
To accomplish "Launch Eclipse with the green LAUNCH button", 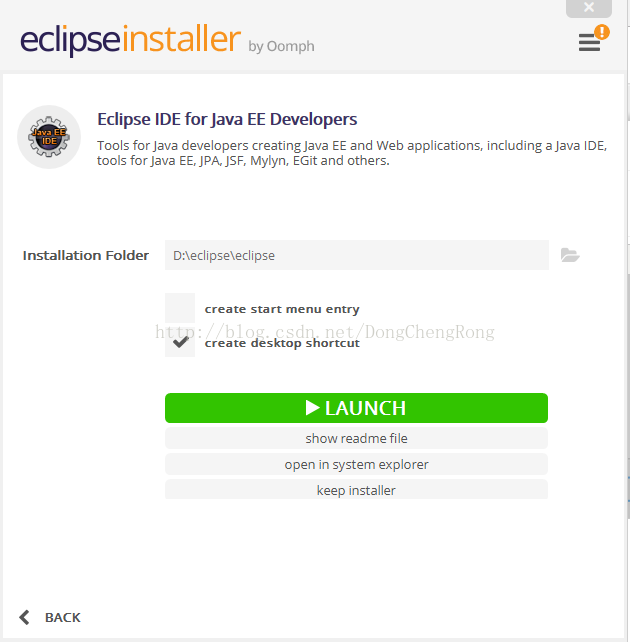I will click(x=356, y=408).
